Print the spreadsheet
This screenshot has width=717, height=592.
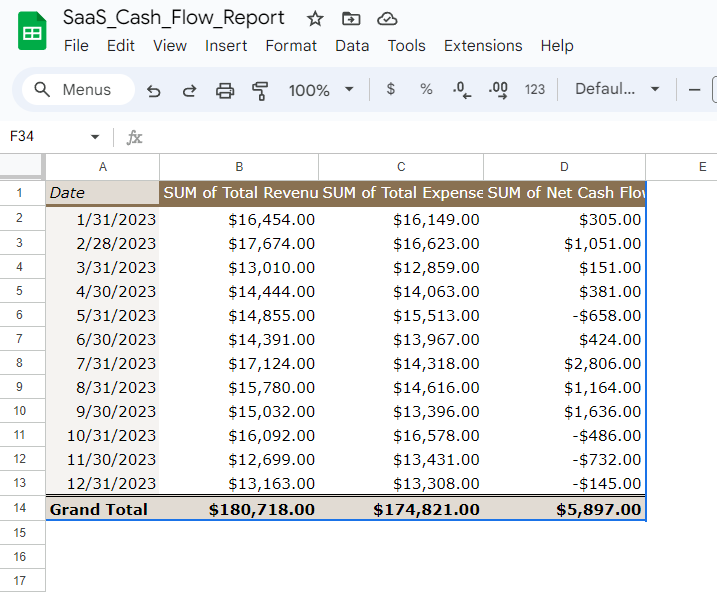pos(225,90)
